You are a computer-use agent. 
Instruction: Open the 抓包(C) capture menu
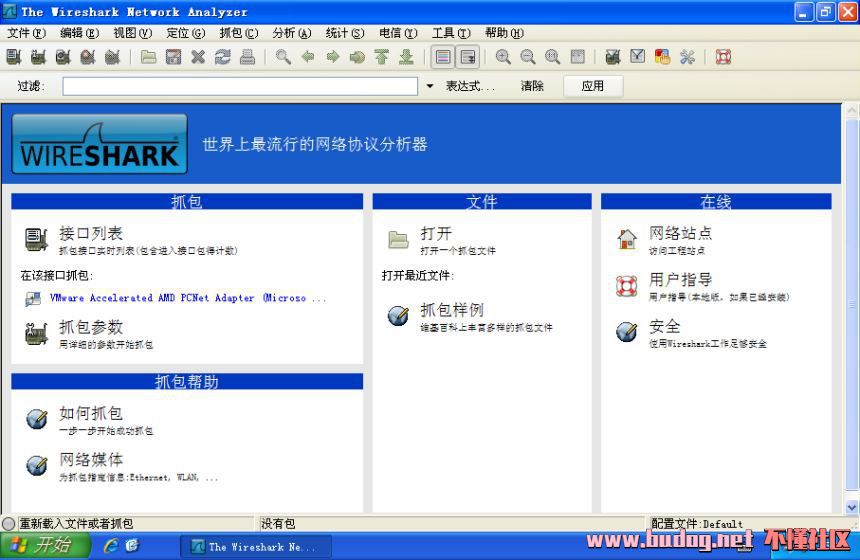click(x=238, y=33)
